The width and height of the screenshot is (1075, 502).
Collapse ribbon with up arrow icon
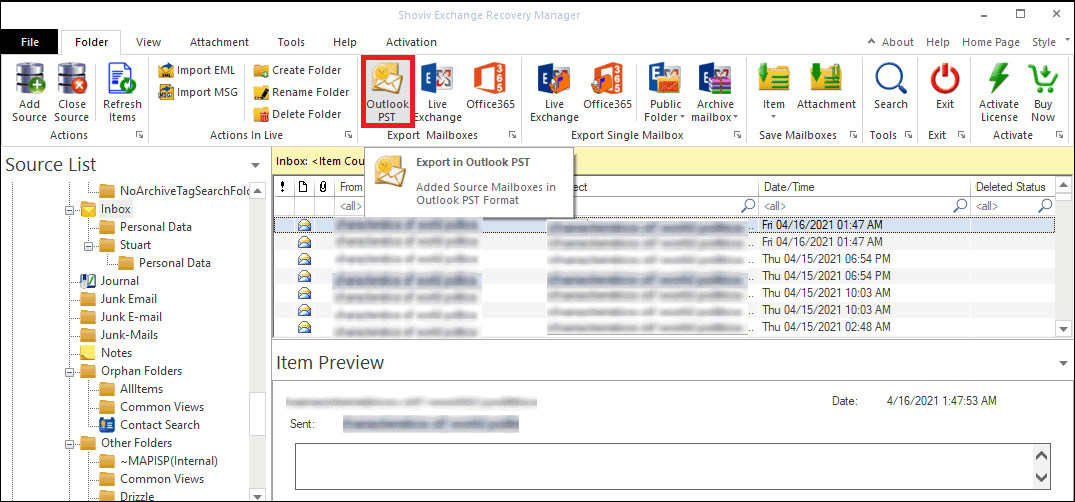[871, 42]
